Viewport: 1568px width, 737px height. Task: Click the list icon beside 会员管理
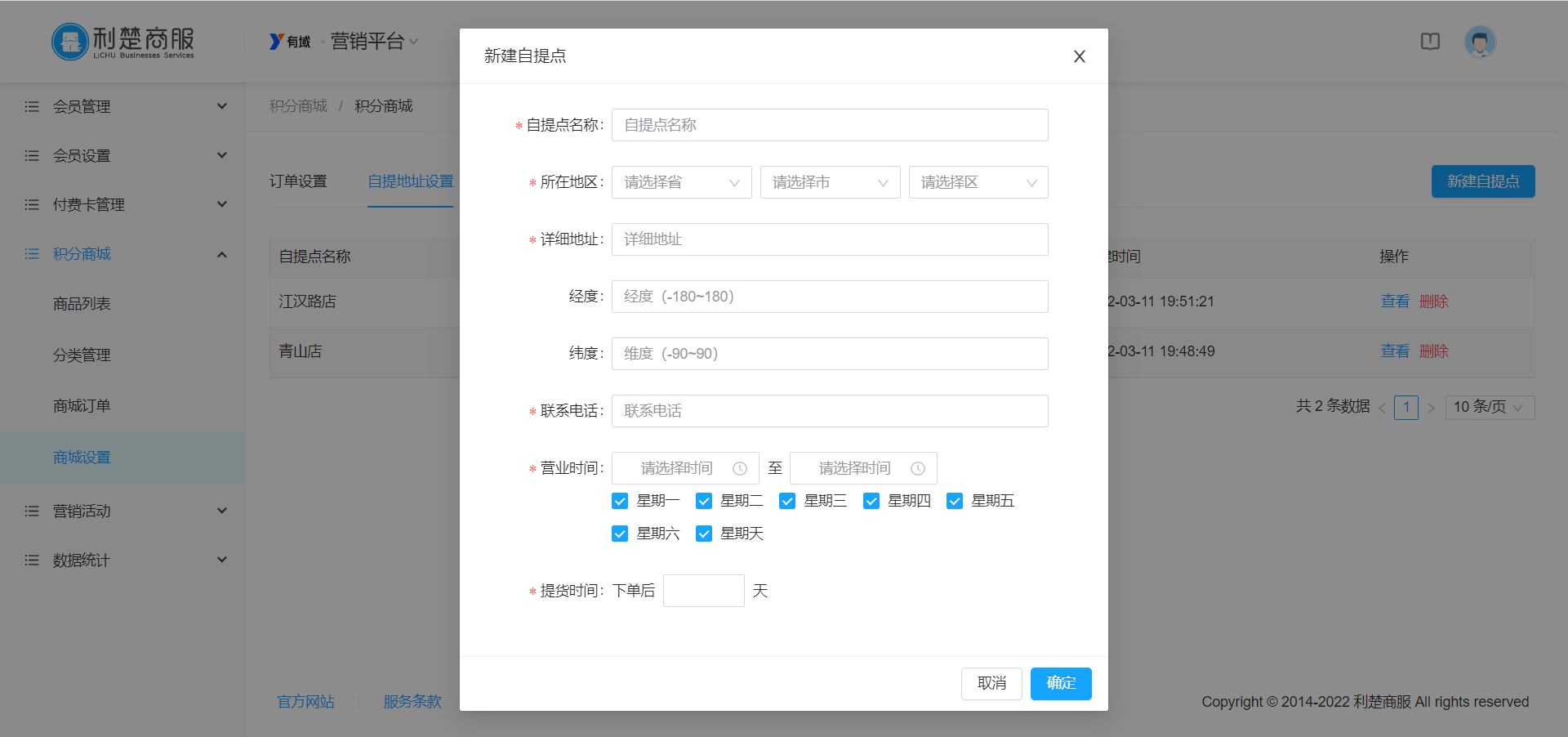point(32,106)
